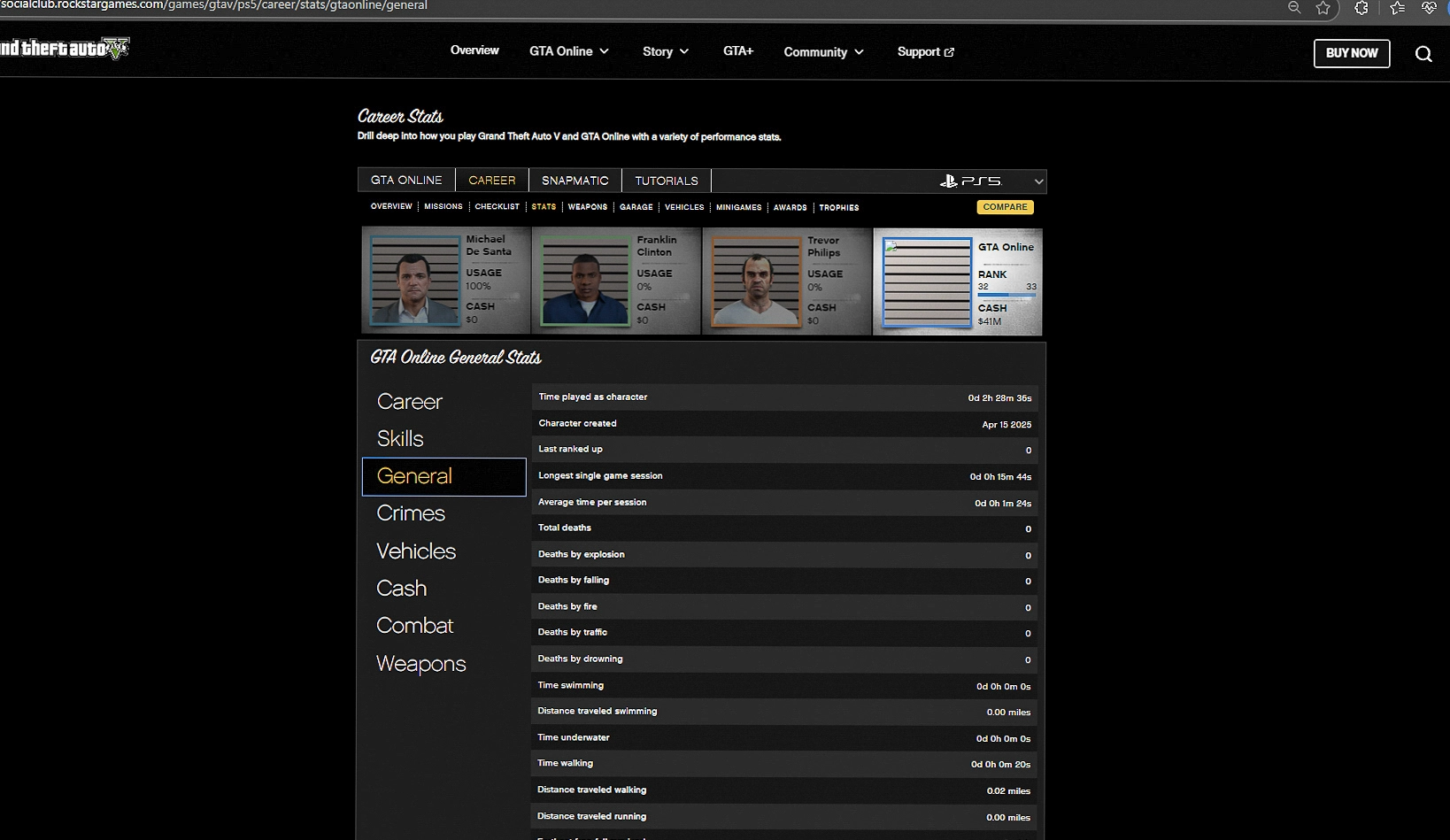Expand the Story menu dropdown
Screen dimensions: 1450x840
tap(665, 51)
